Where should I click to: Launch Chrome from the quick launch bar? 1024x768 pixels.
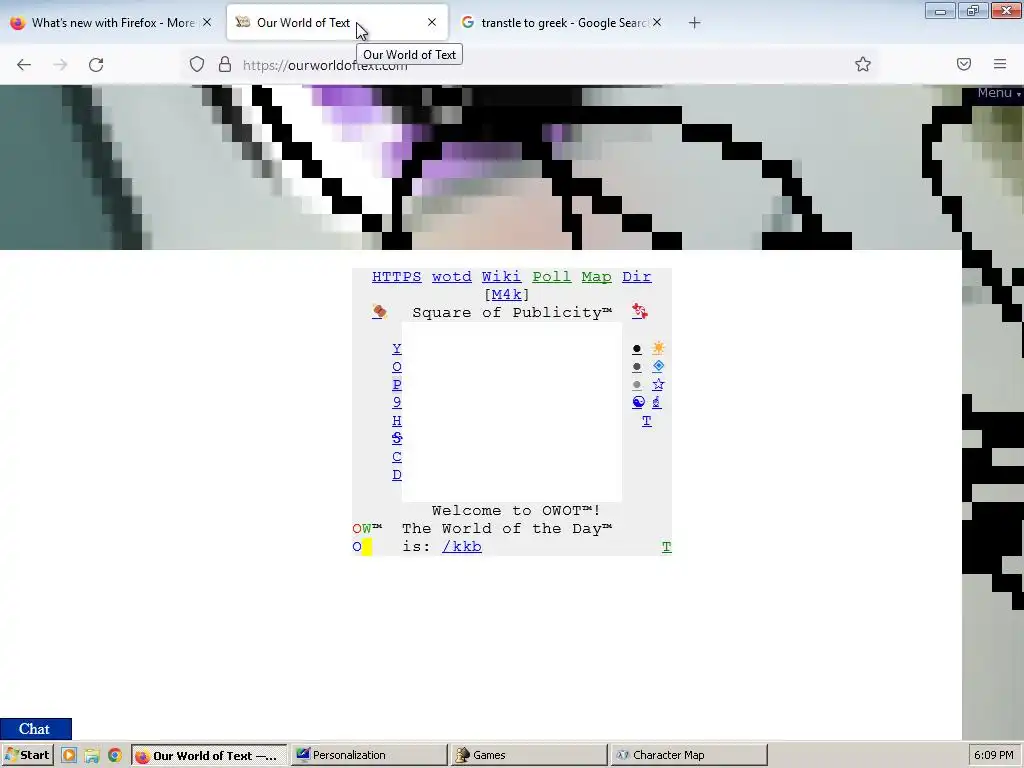point(115,756)
